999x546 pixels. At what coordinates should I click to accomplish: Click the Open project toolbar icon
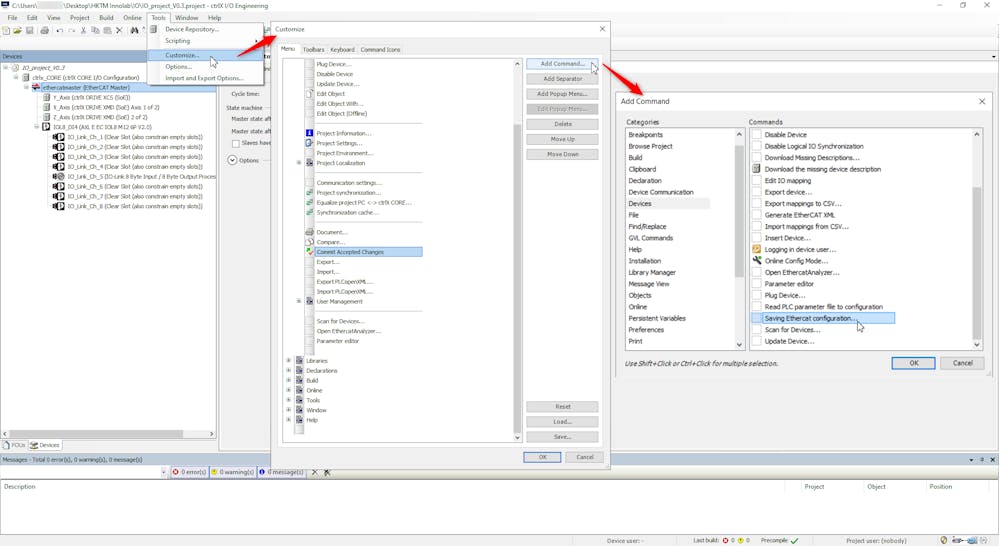click(17, 31)
